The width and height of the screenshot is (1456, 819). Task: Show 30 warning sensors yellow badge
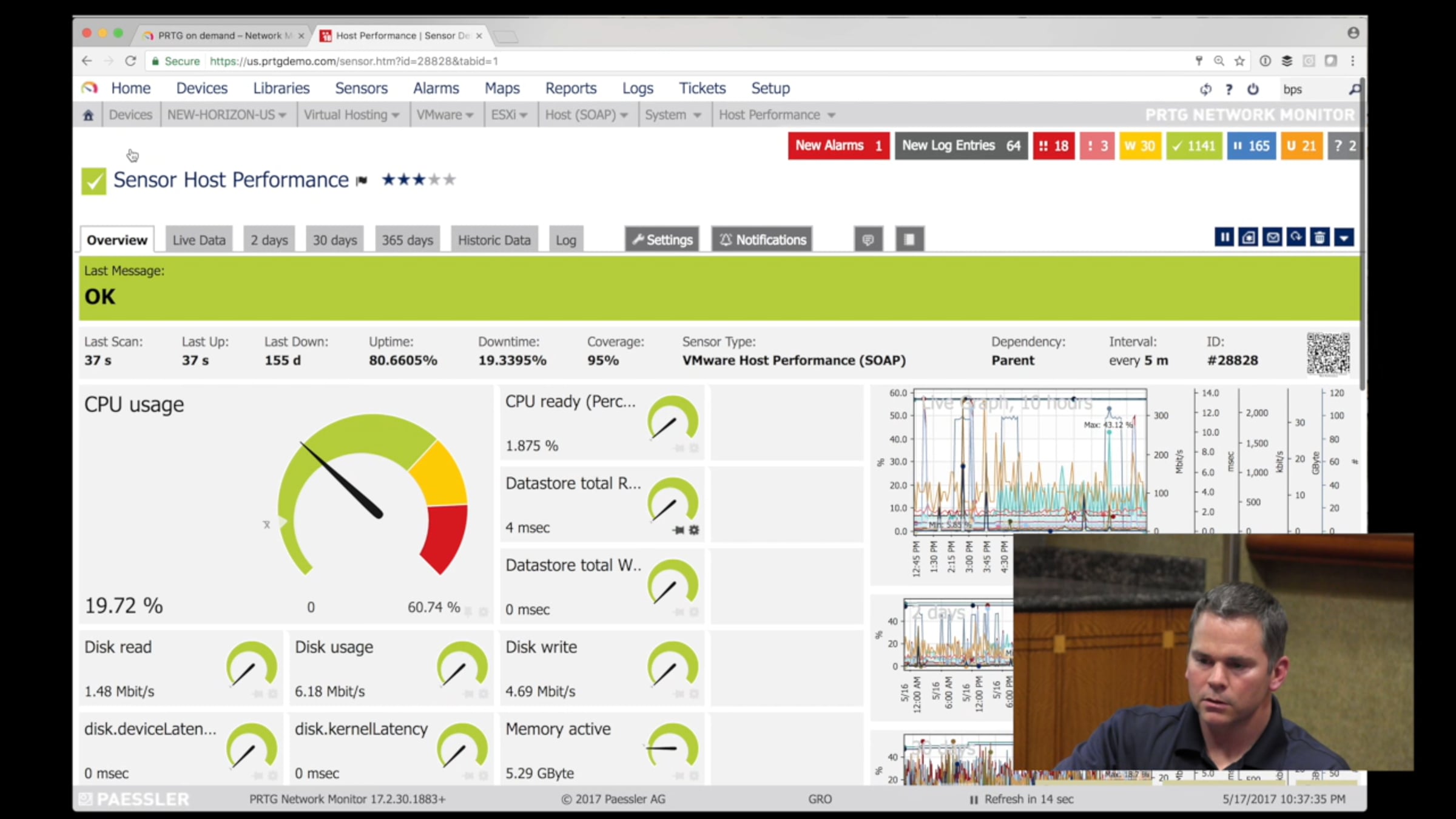[x=1139, y=146]
